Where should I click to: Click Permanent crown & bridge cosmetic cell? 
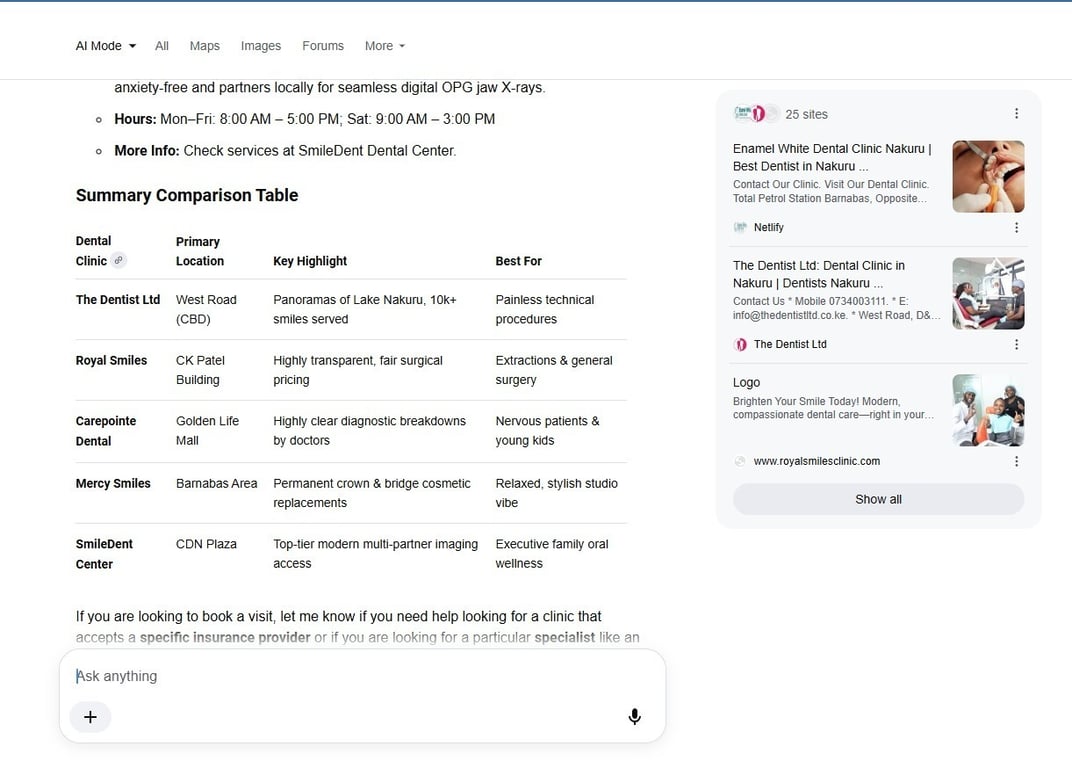[372, 493]
